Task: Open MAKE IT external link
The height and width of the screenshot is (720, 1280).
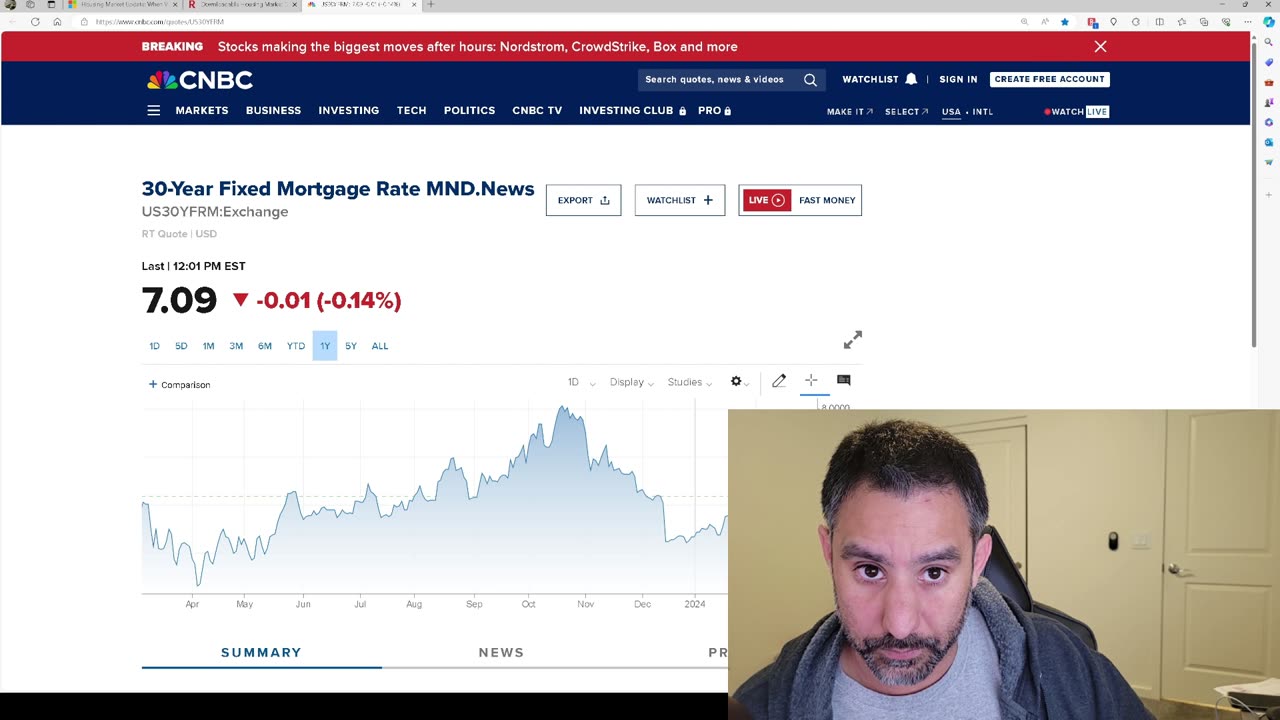Action: (850, 112)
